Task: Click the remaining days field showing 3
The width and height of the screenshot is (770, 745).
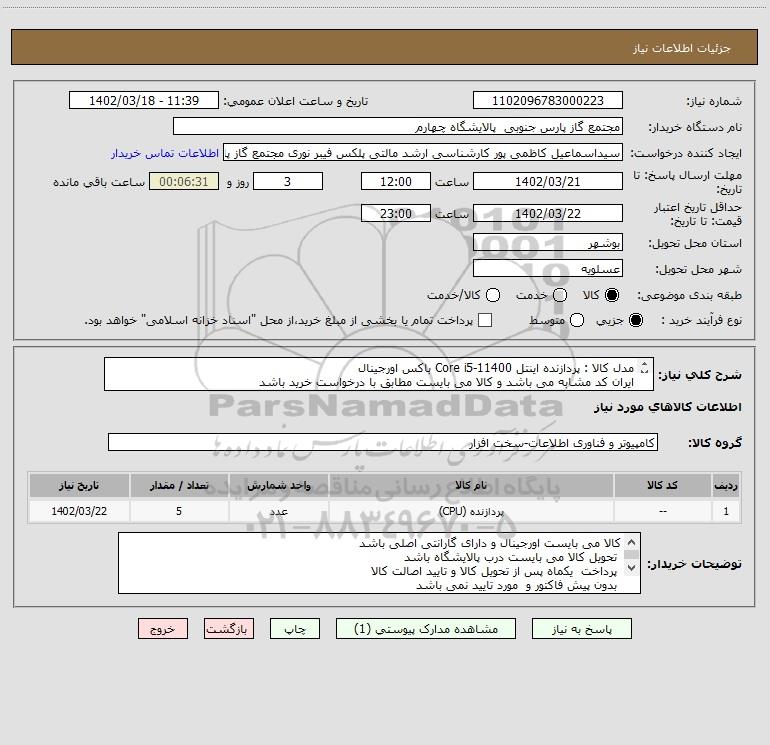Action: click(288, 181)
